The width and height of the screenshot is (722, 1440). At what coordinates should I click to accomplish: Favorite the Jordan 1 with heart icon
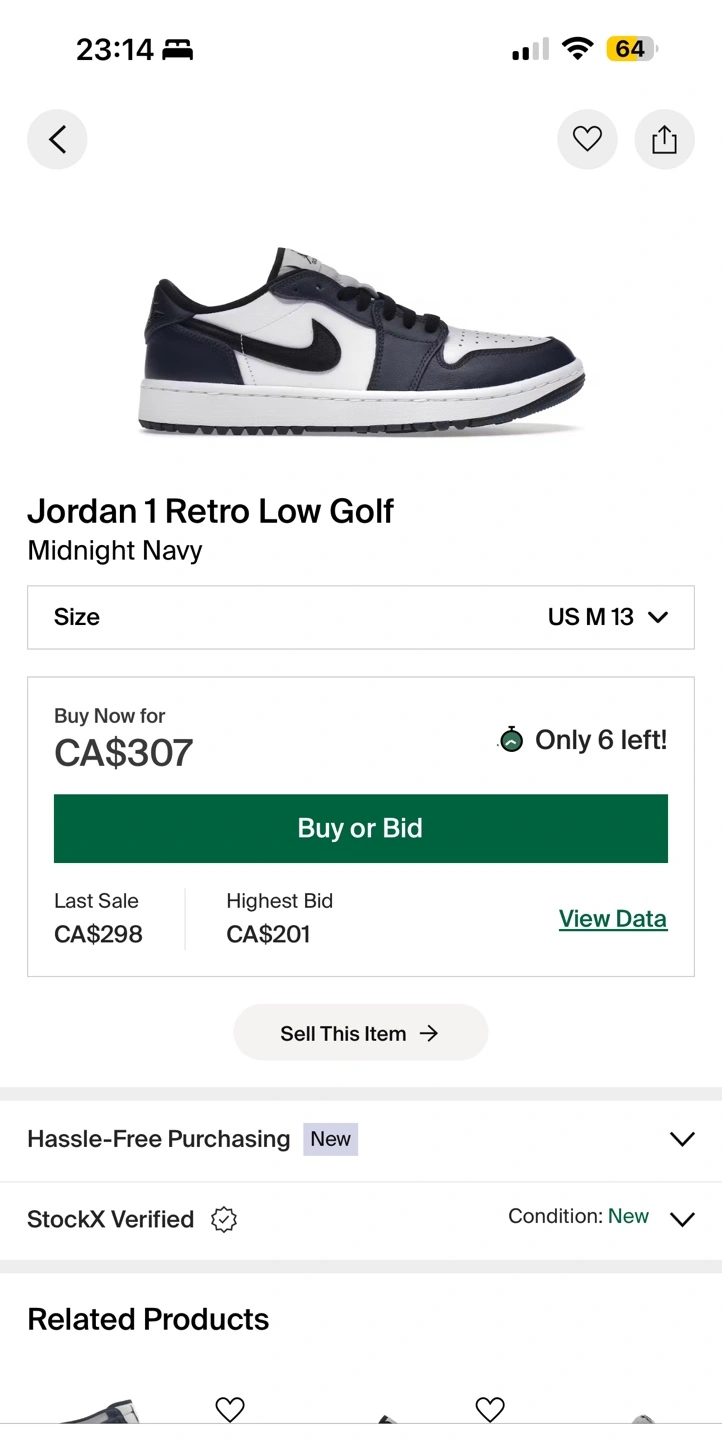tap(587, 140)
